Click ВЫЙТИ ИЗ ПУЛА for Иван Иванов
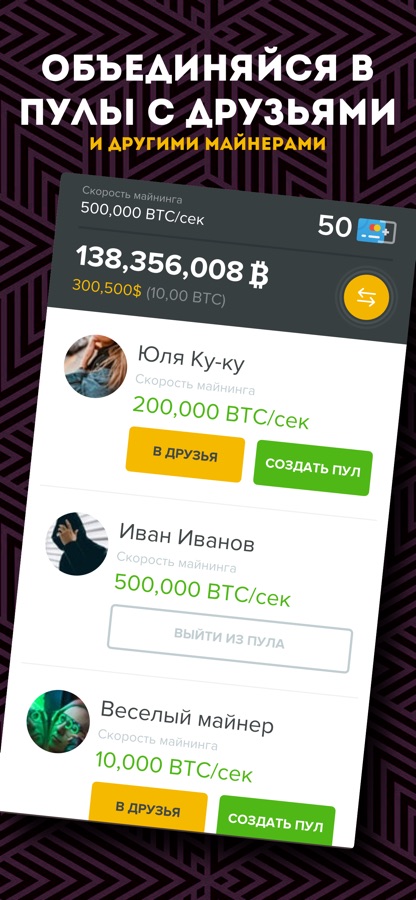The width and height of the screenshot is (416, 900). [230, 638]
